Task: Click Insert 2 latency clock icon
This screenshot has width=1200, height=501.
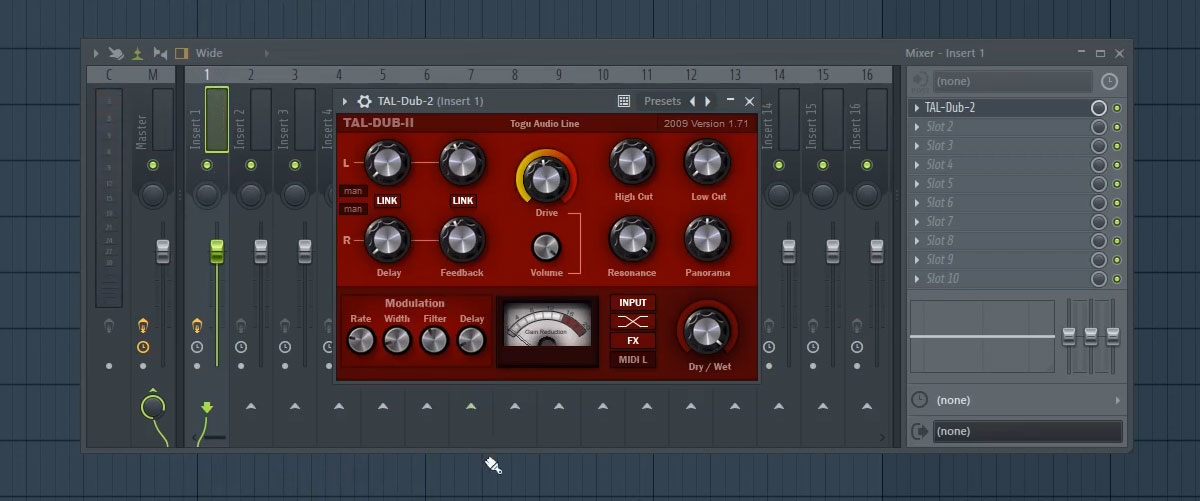Action: coord(241,347)
